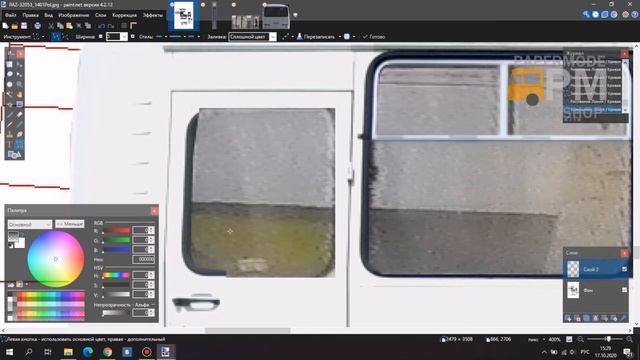Toggle antialiasing in the tool options bar
The width and height of the screenshot is (640, 360).
coord(286,36)
